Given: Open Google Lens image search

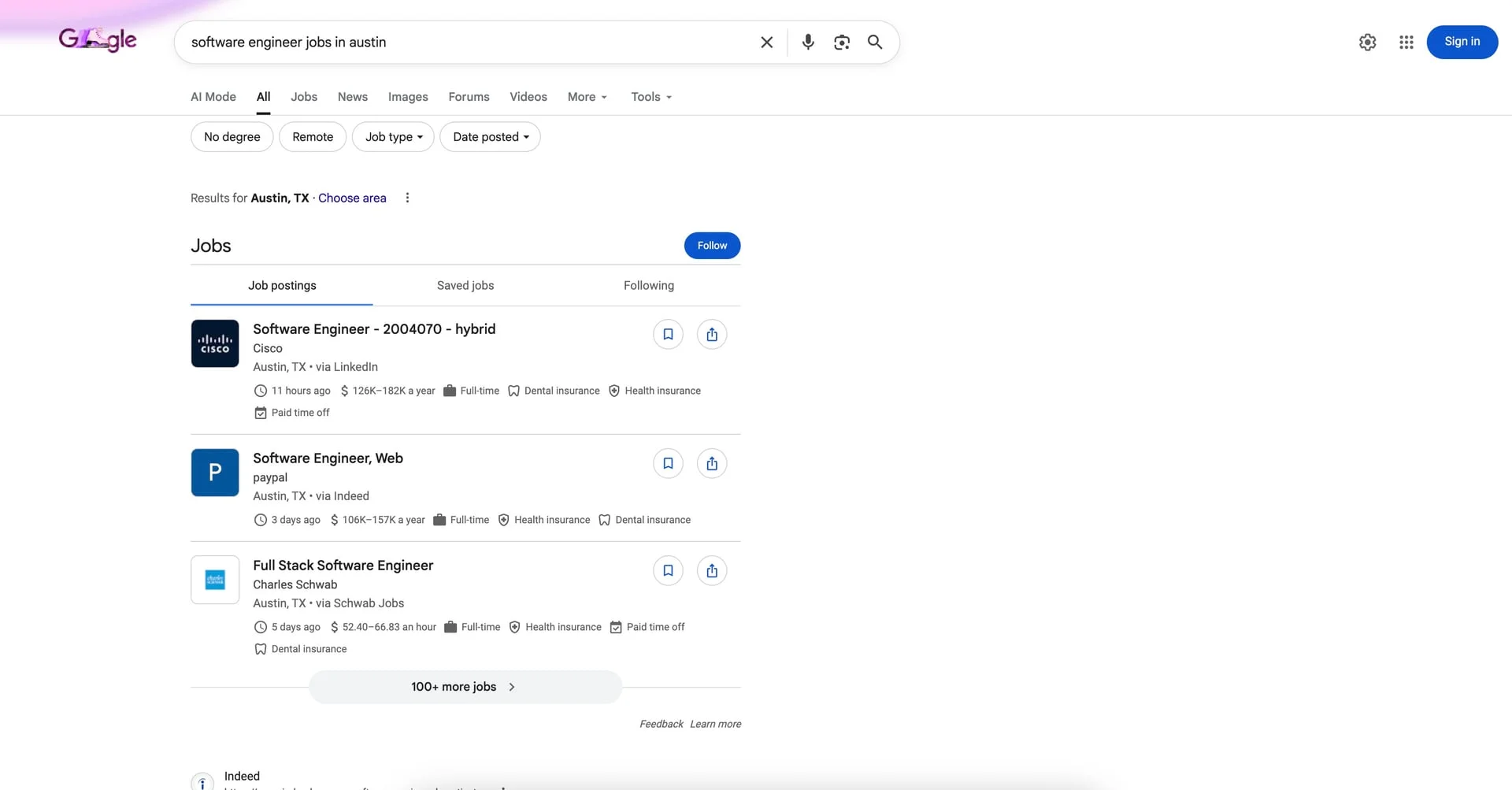Looking at the screenshot, I should pyautogui.click(x=841, y=42).
